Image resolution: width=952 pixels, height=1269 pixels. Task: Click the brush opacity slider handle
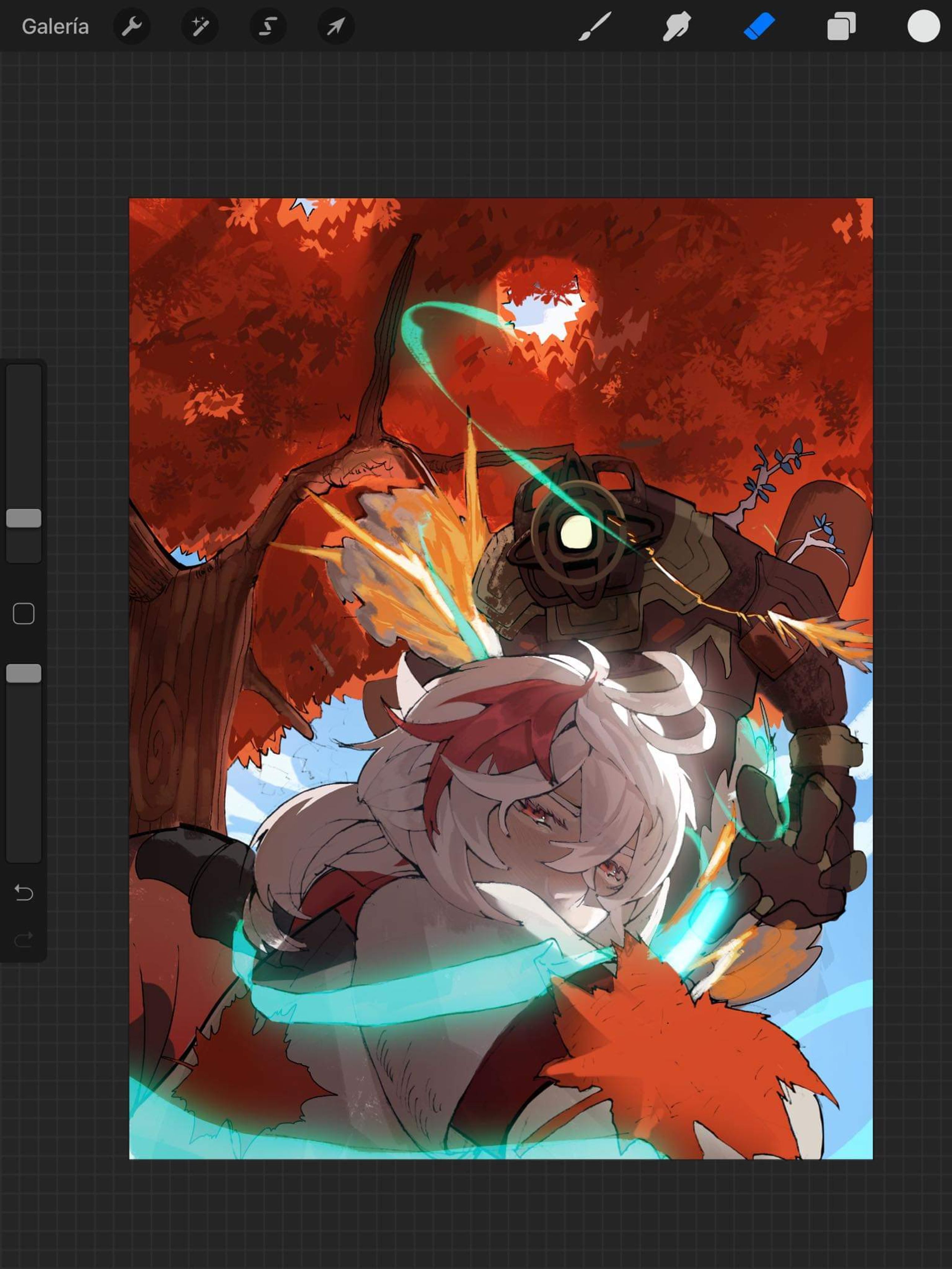[x=23, y=673]
